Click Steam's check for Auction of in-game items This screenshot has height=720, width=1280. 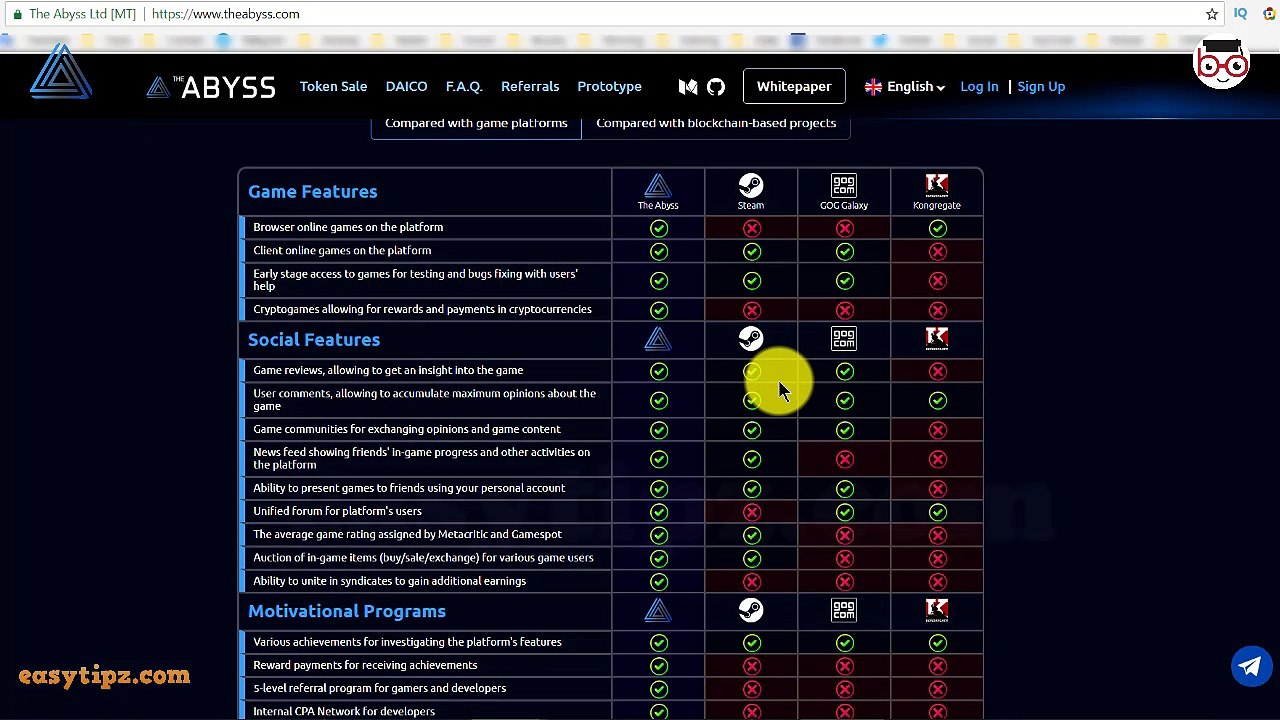pos(752,559)
